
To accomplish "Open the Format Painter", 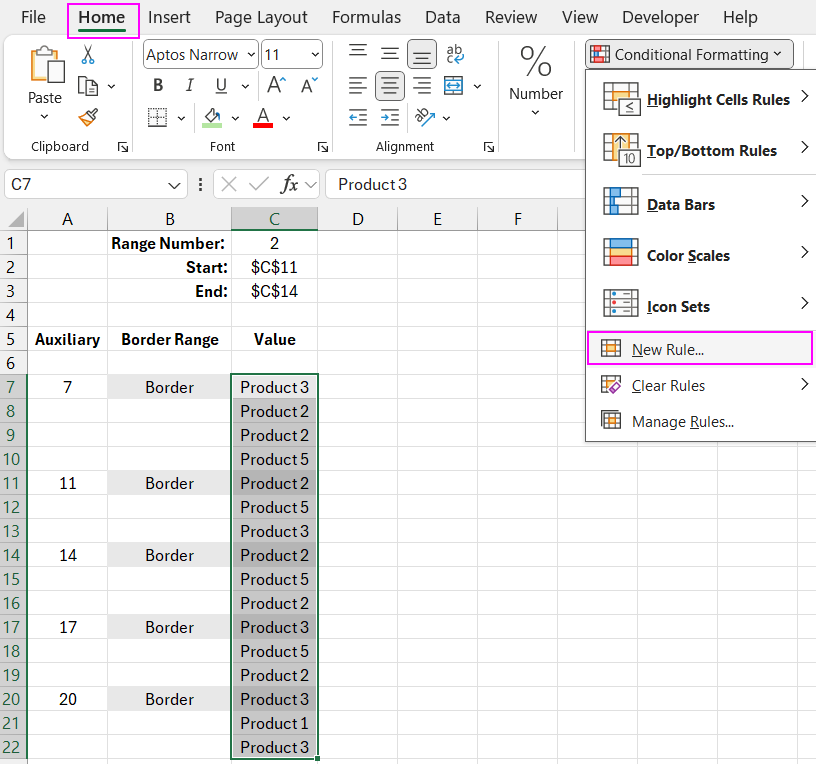I will [88, 117].
